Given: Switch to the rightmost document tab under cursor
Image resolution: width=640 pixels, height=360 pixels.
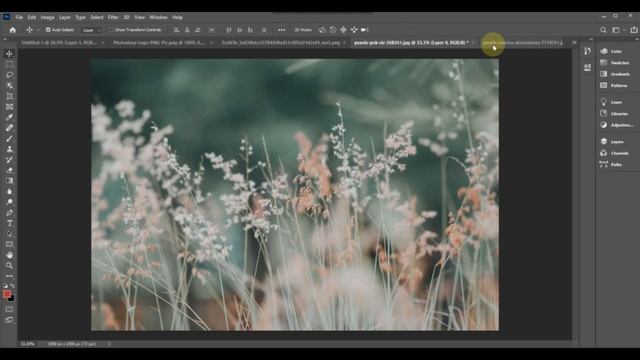Looking at the screenshot, I should [522, 42].
